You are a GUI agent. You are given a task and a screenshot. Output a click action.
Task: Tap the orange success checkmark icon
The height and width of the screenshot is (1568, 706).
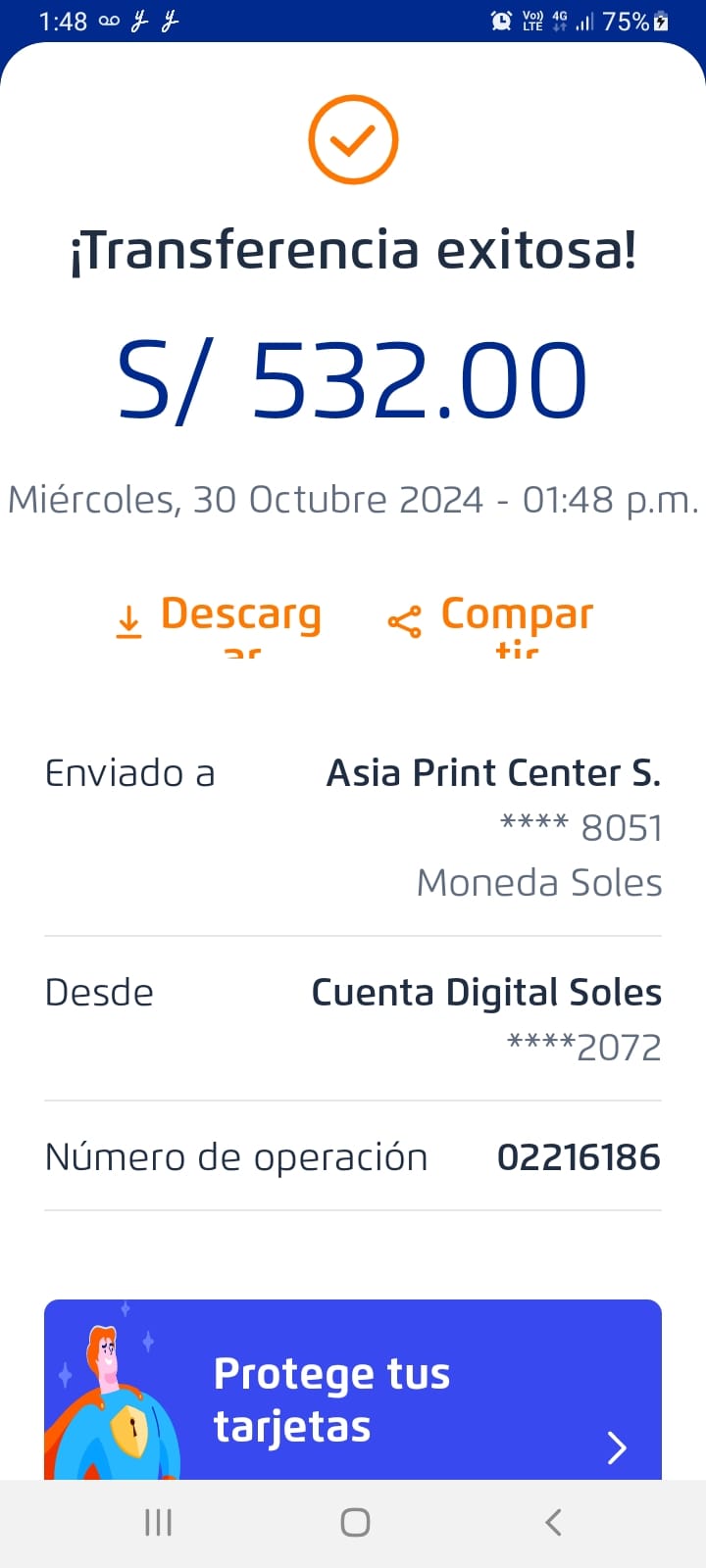pyautogui.click(x=353, y=140)
